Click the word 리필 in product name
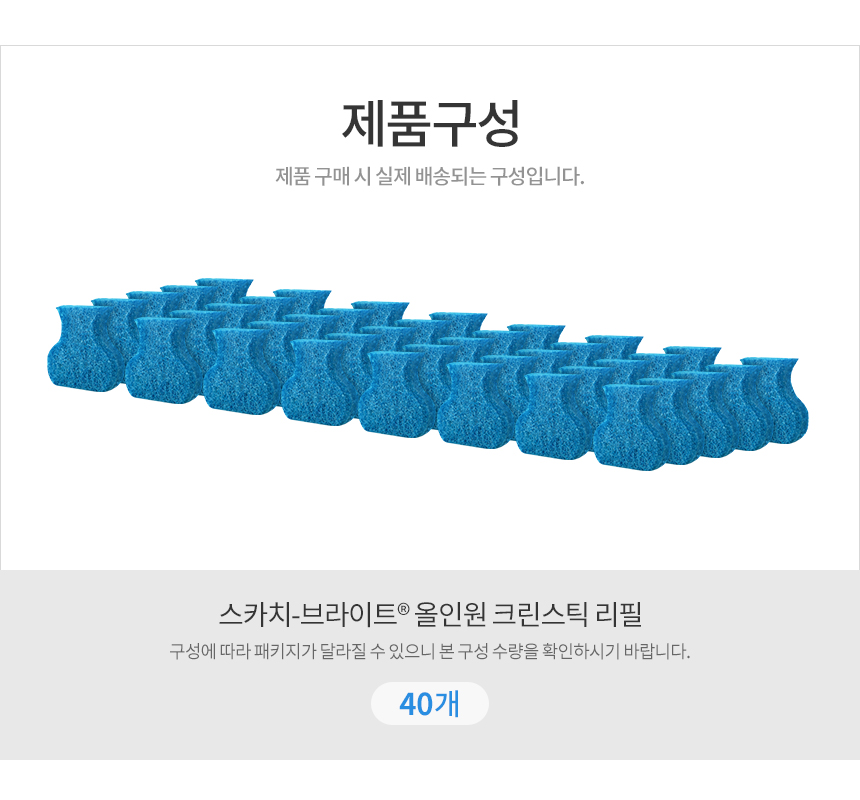The image size is (860, 800). (619, 614)
